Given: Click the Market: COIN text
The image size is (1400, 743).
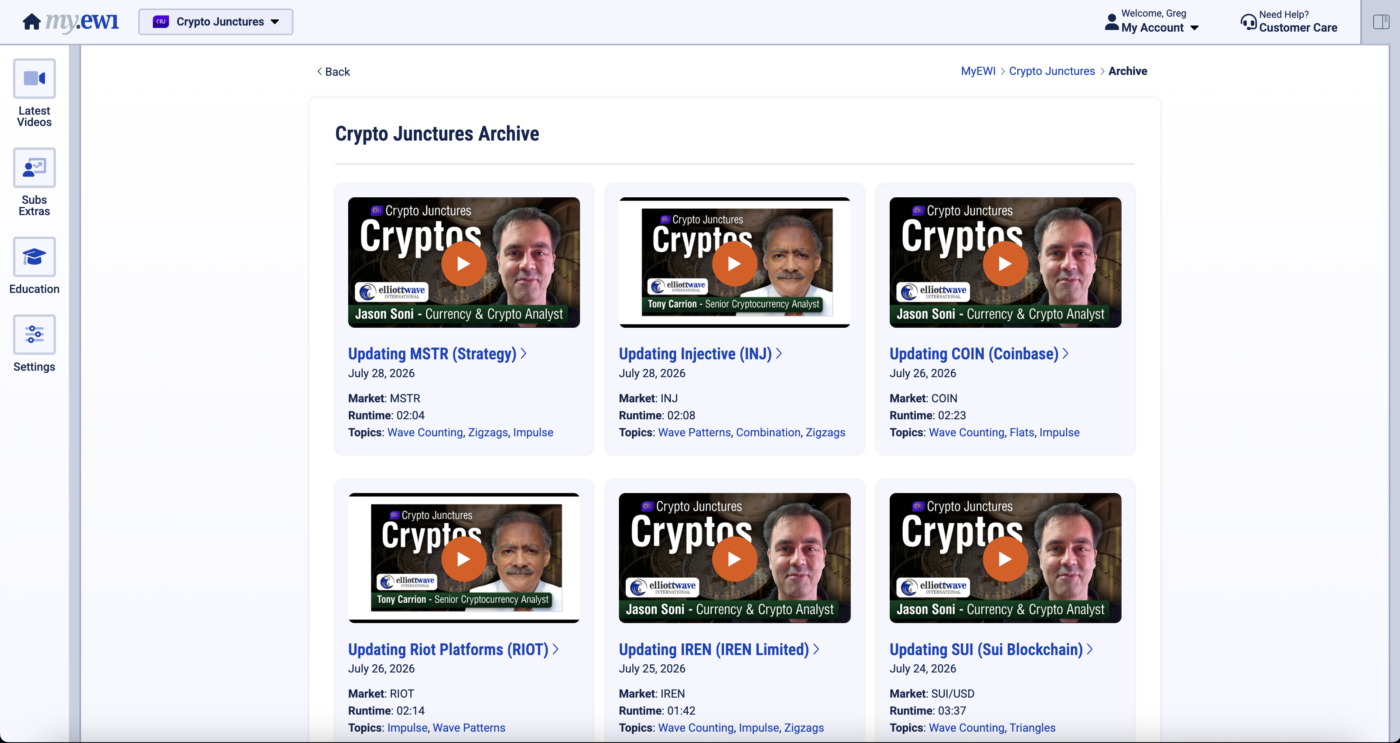Looking at the screenshot, I should click(x=924, y=398).
